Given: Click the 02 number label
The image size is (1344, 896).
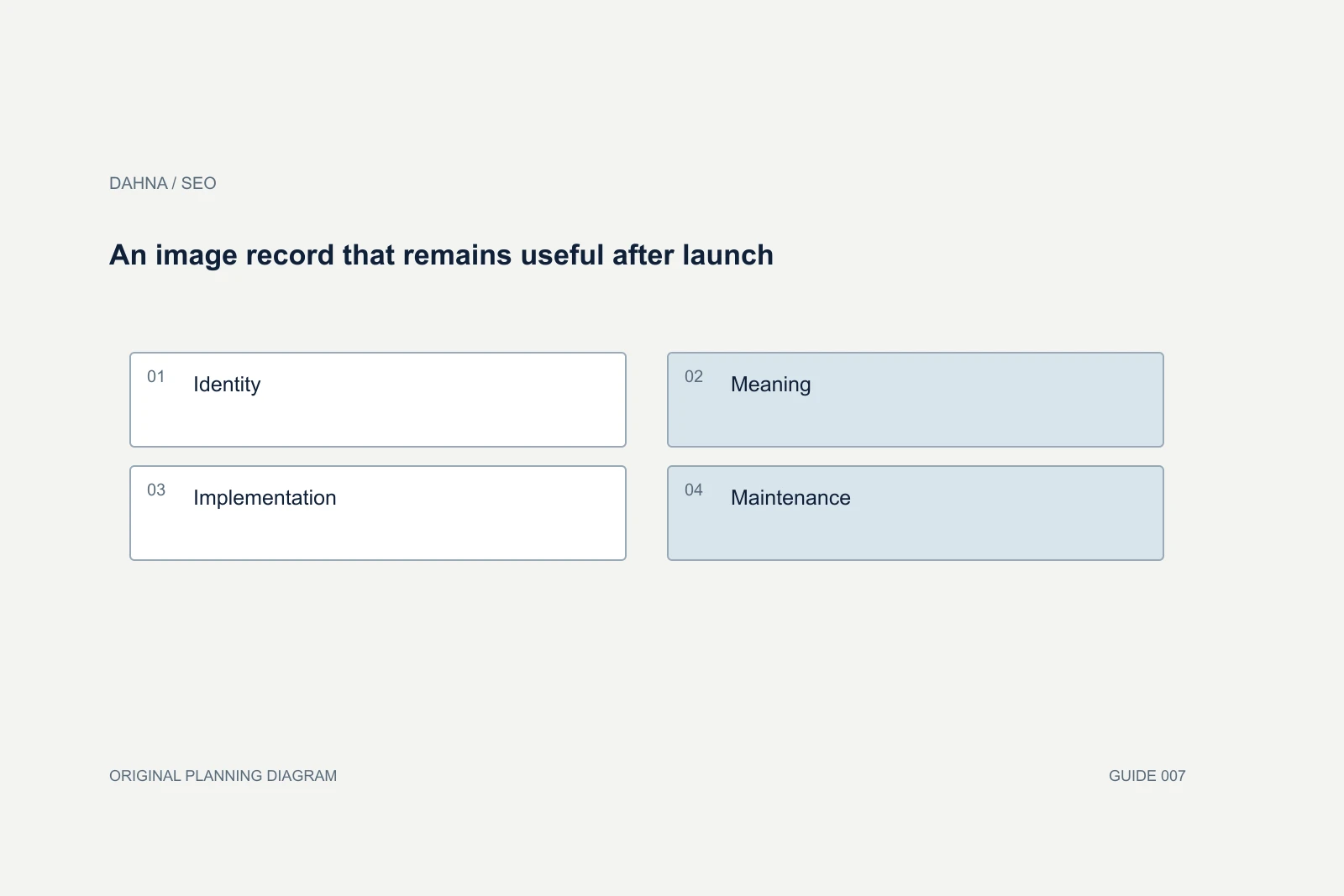Looking at the screenshot, I should point(694,376).
